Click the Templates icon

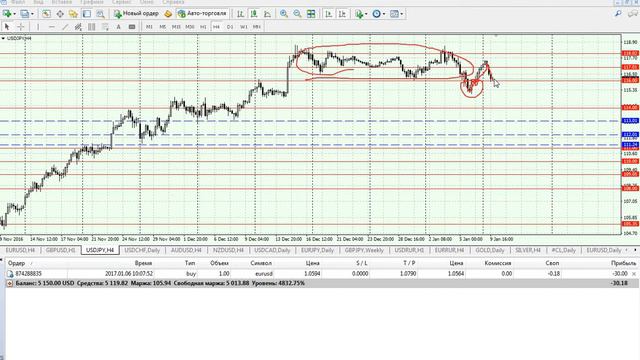[394, 14]
